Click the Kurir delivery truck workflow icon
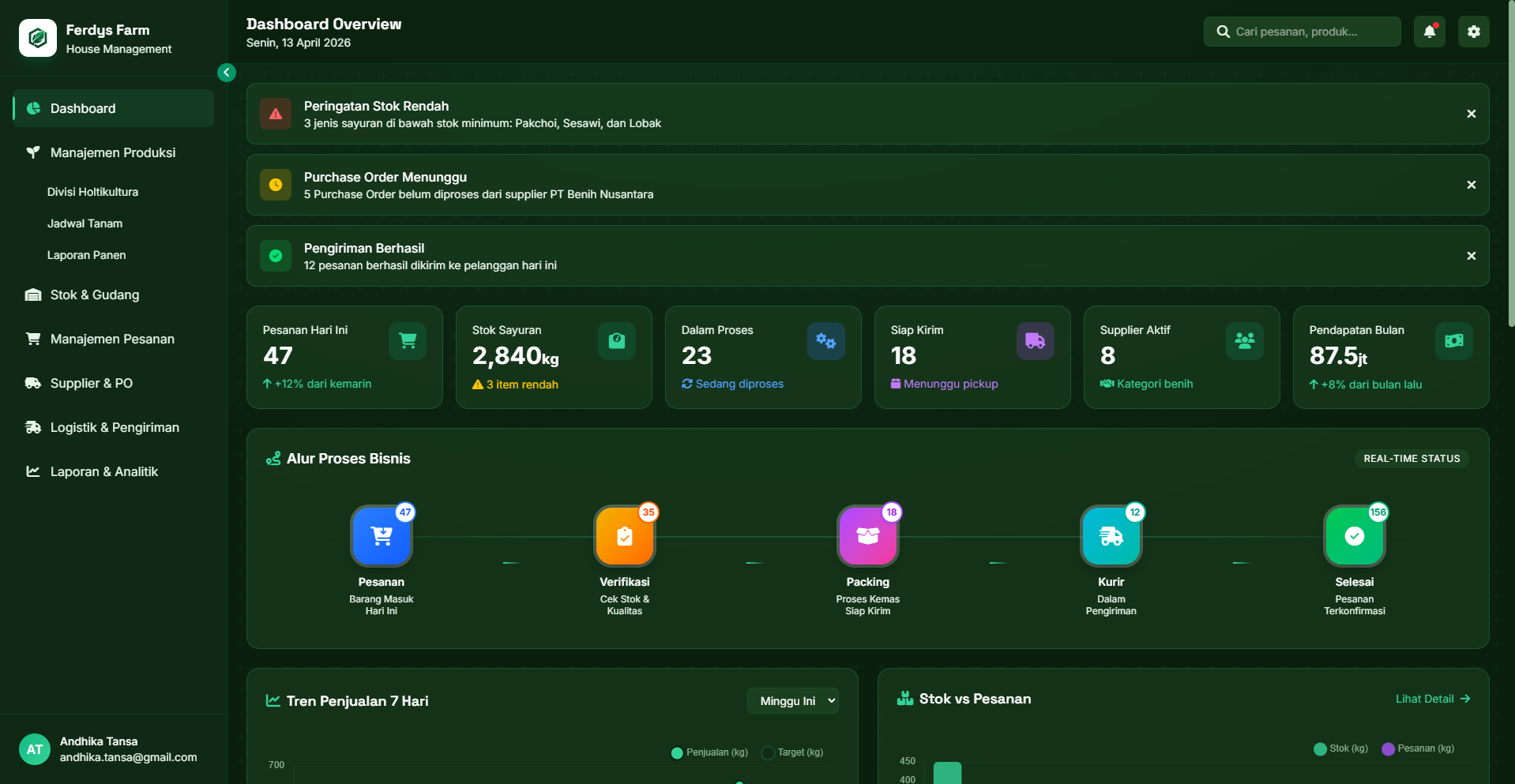The image size is (1515, 784). click(x=1111, y=536)
